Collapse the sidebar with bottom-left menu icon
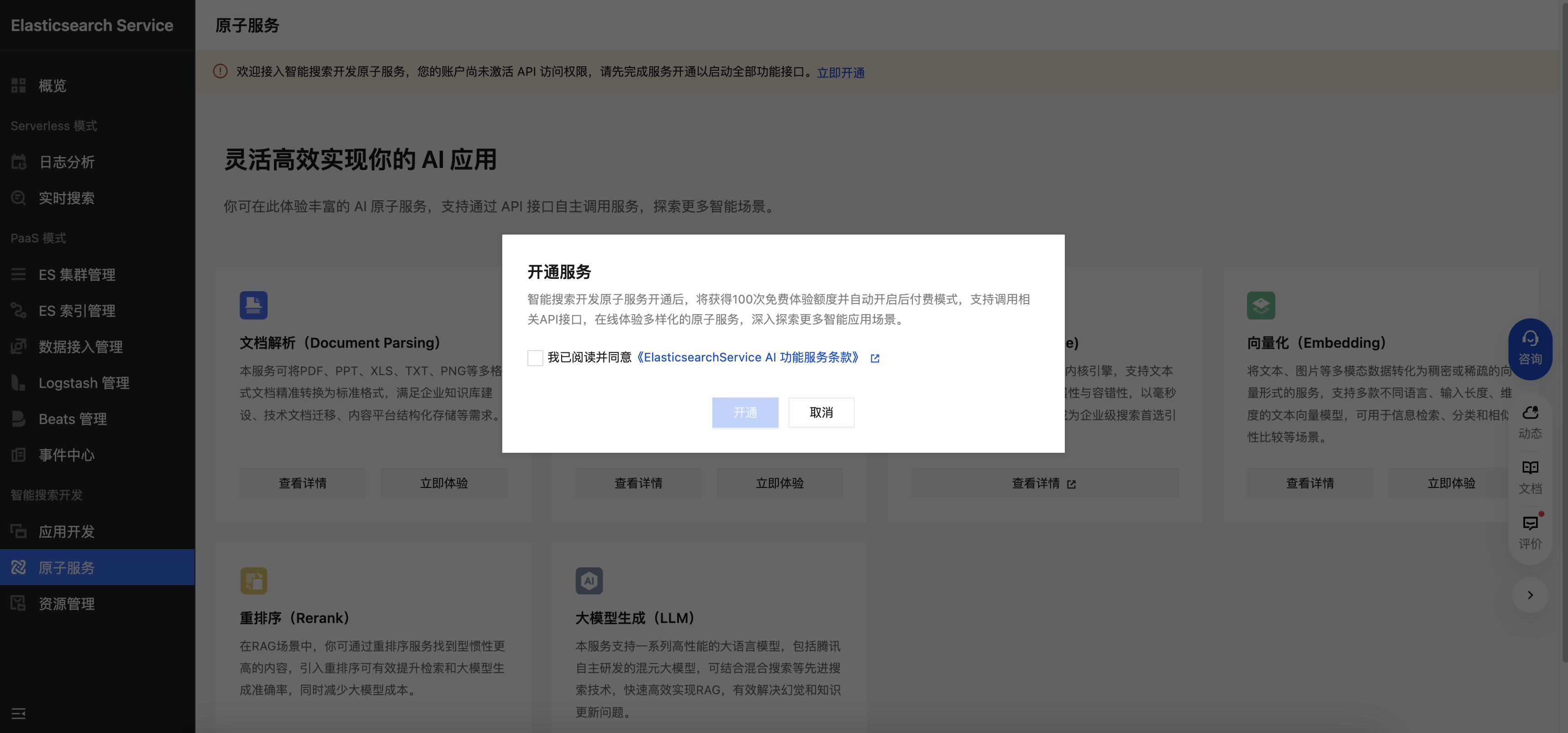The image size is (1568, 733). tap(18, 713)
